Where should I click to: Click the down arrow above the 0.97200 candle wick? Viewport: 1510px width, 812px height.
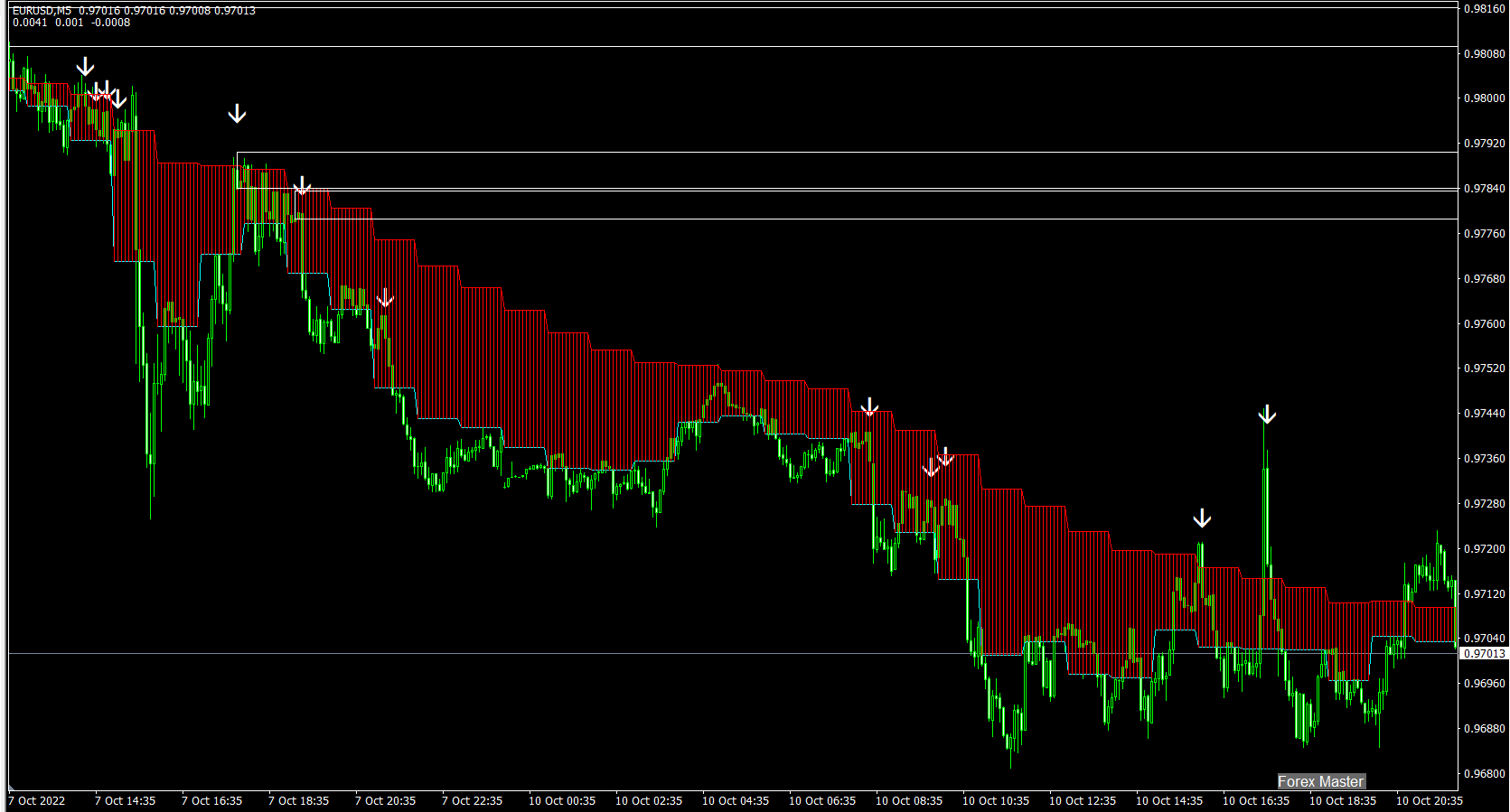click(x=1202, y=518)
